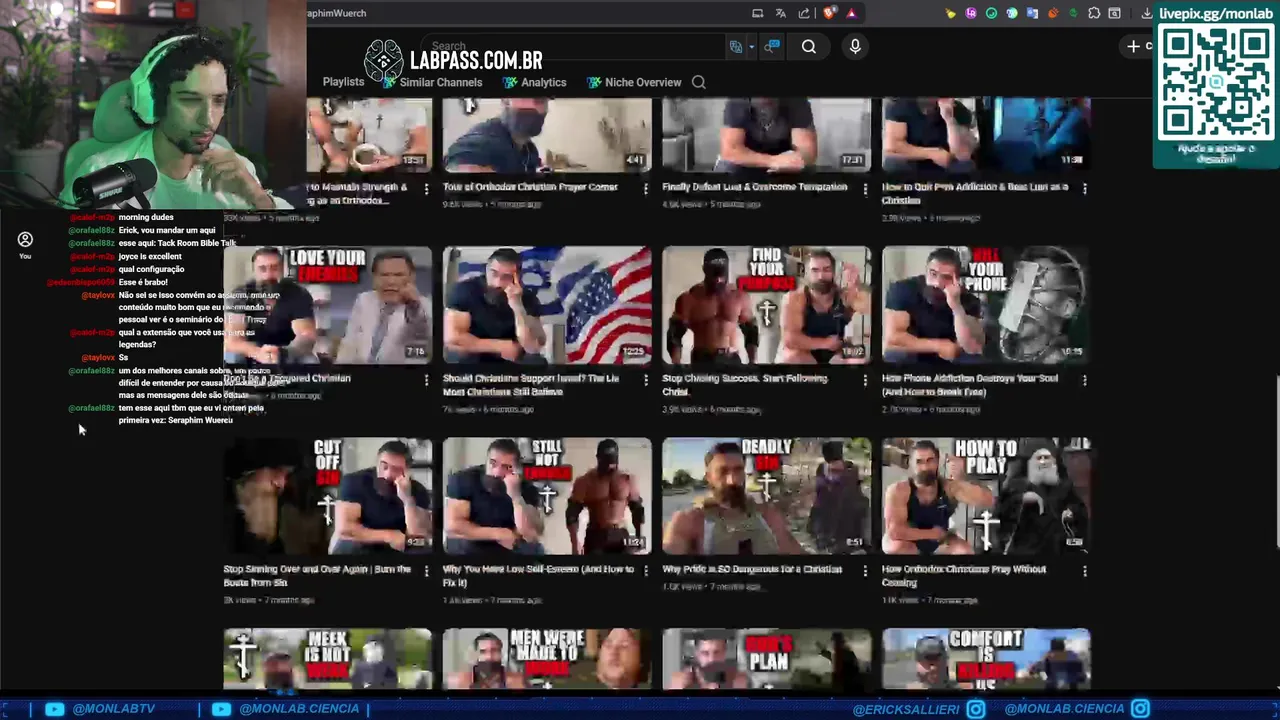Open the Similar Channels tab
The height and width of the screenshot is (720, 1280).
point(432,82)
